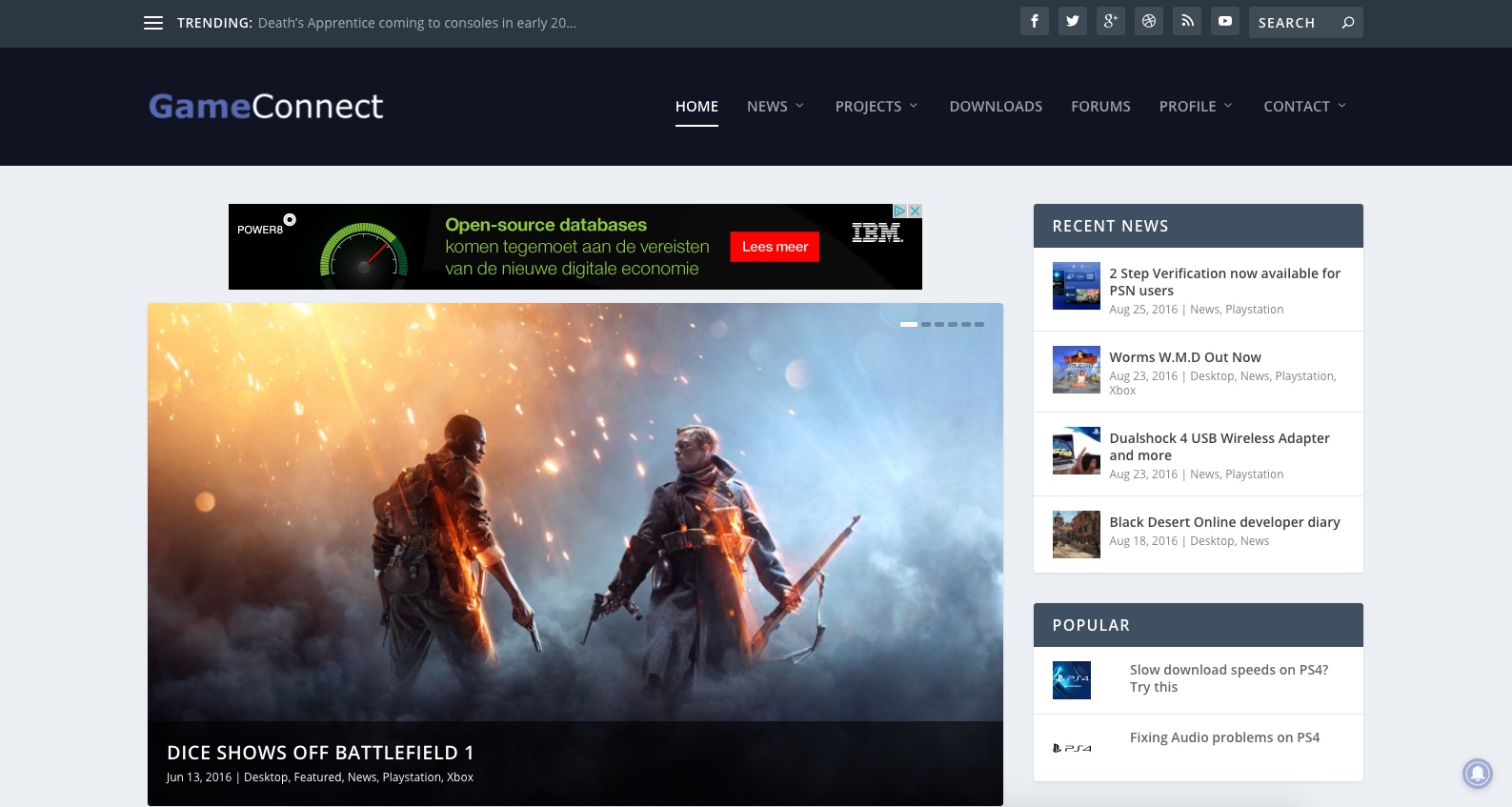1512x807 pixels.
Task: Click the PS4 logo thumbnail for Fixing Audio
Action: (x=1072, y=748)
